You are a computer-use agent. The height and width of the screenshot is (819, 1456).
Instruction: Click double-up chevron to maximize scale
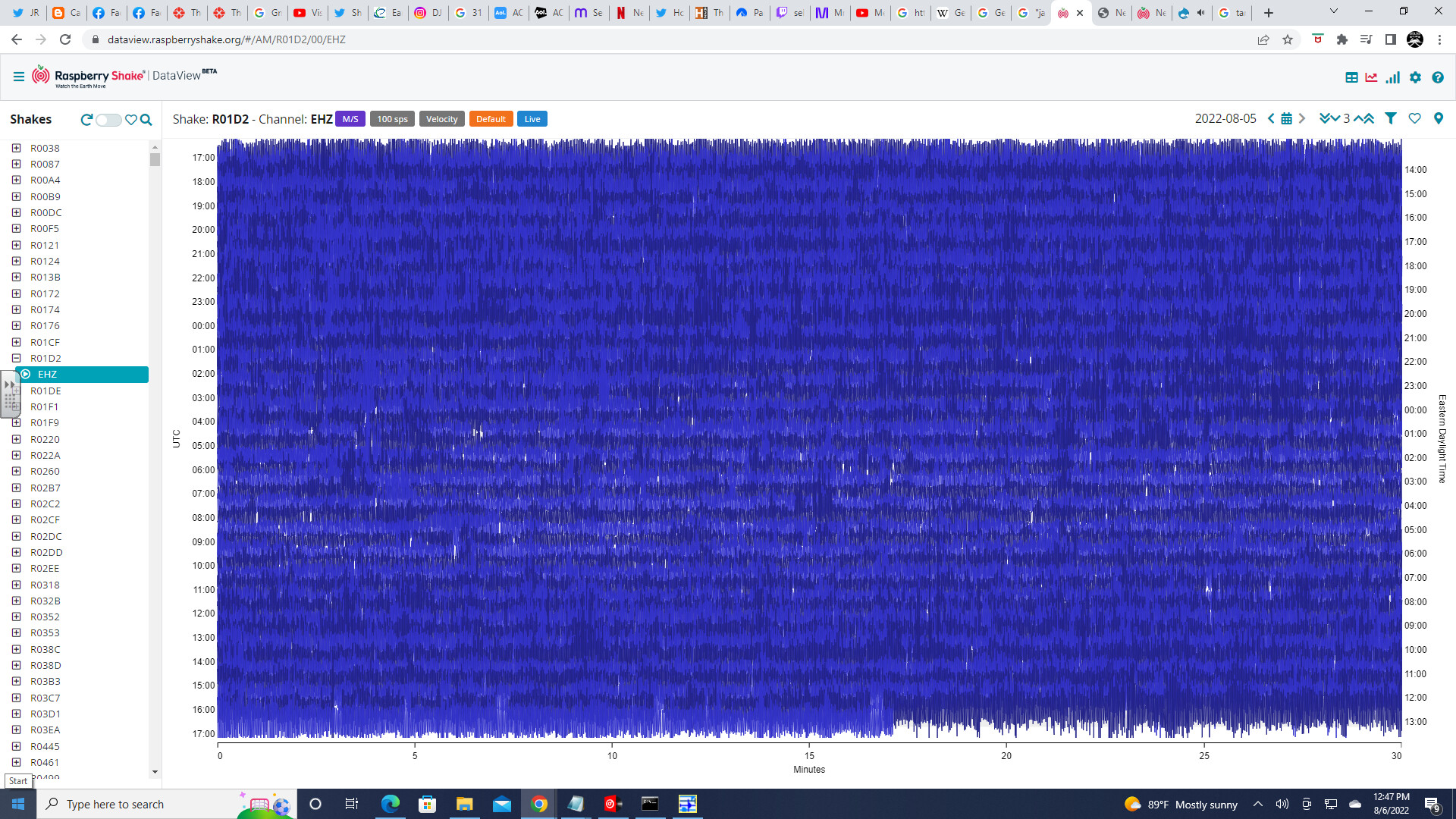1369,118
